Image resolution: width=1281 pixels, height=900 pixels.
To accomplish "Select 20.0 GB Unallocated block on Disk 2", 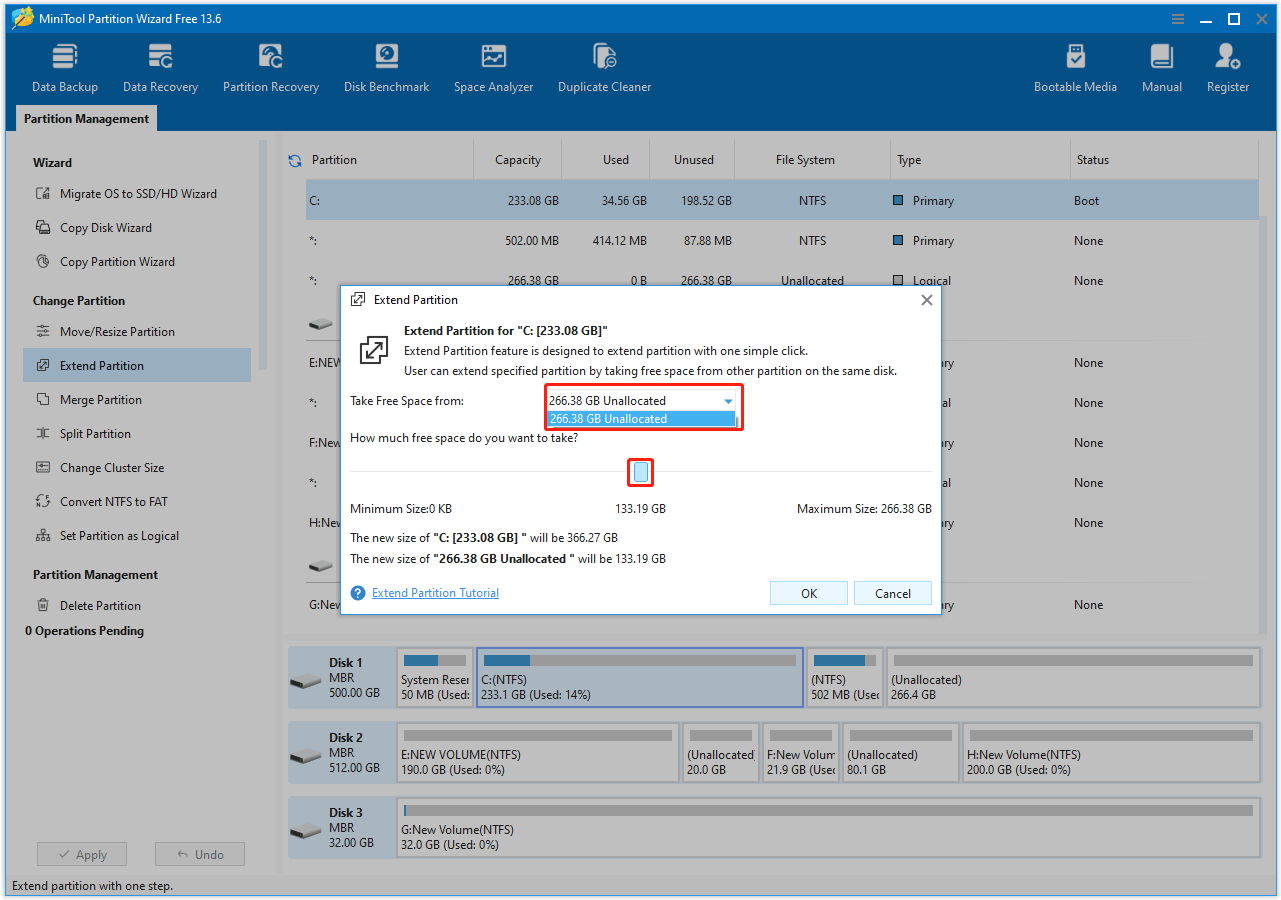I will coord(721,753).
